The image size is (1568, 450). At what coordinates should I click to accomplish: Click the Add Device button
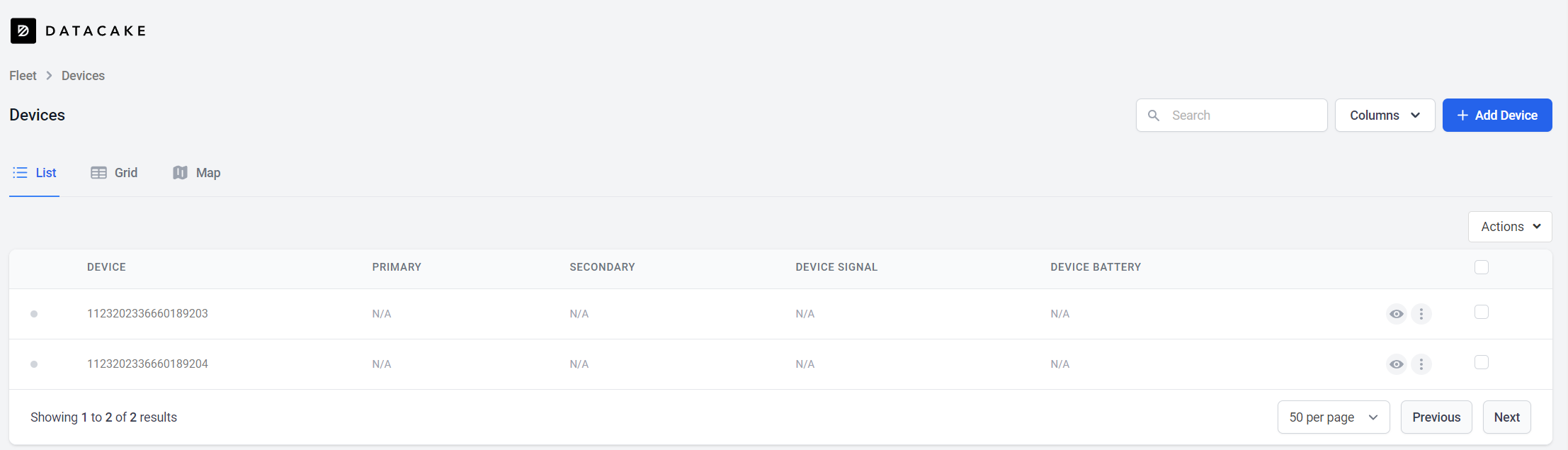pyautogui.click(x=1496, y=116)
